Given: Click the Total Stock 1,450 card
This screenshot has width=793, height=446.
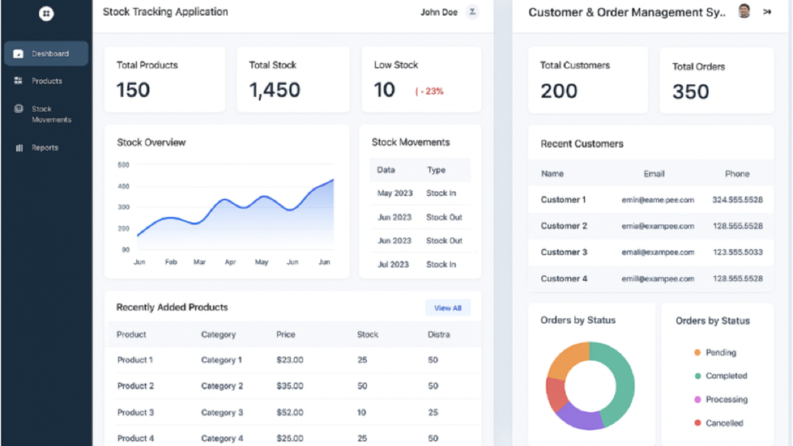Looking at the screenshot, I should [293, 79].
